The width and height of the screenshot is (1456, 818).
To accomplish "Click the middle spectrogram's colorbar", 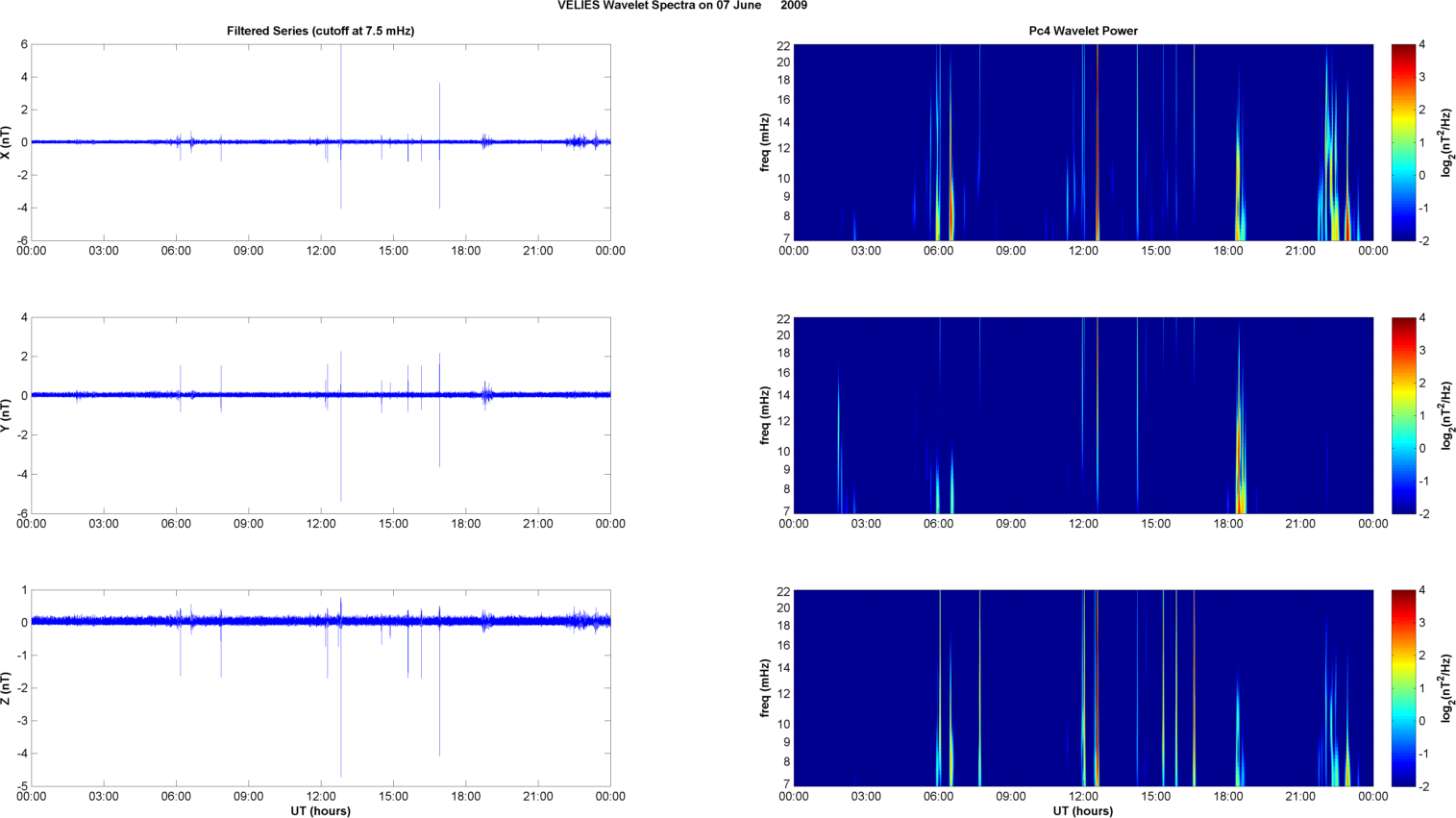I will 1402,415.
